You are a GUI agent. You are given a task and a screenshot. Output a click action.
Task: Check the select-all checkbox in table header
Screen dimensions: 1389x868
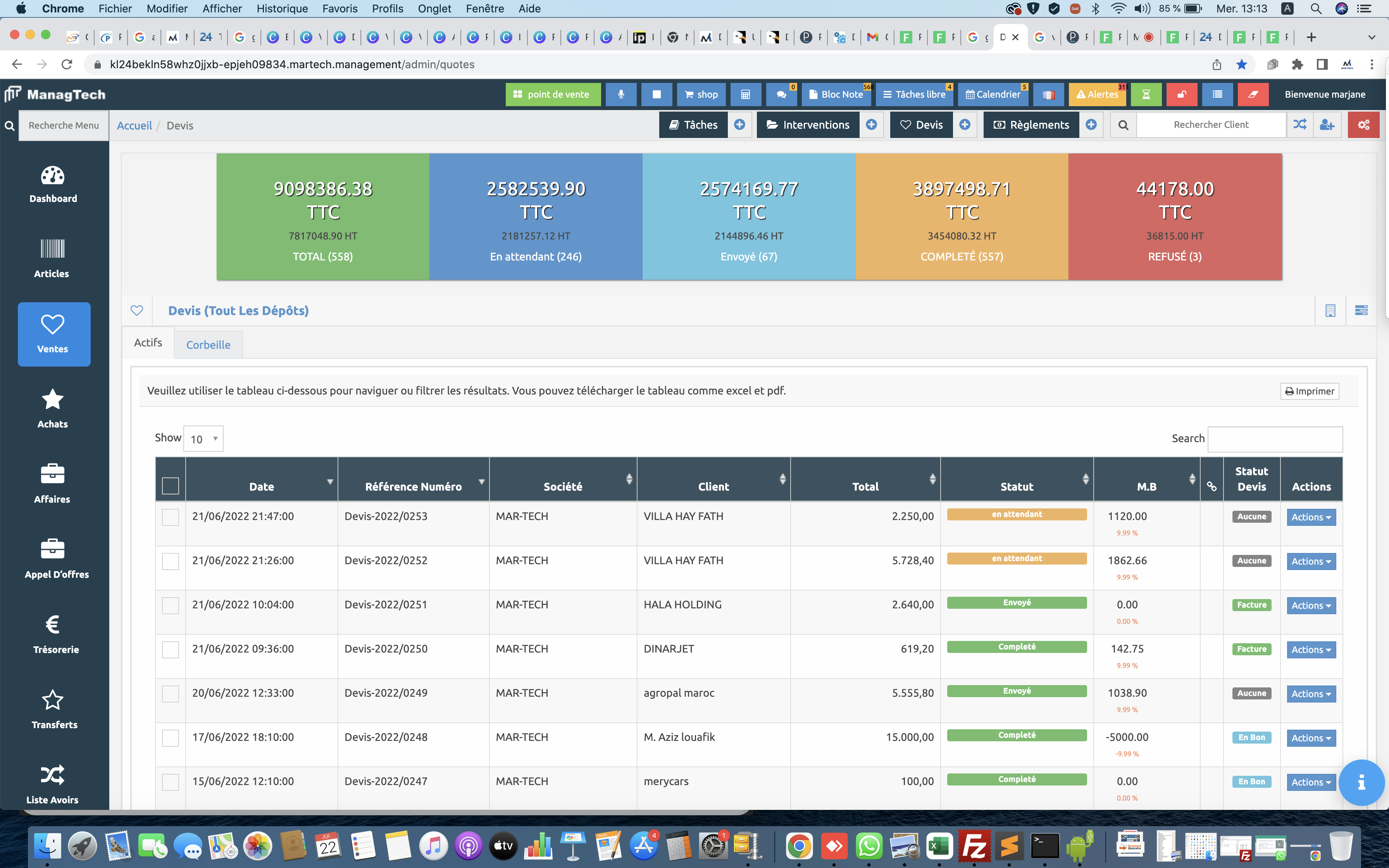[171, 486]
